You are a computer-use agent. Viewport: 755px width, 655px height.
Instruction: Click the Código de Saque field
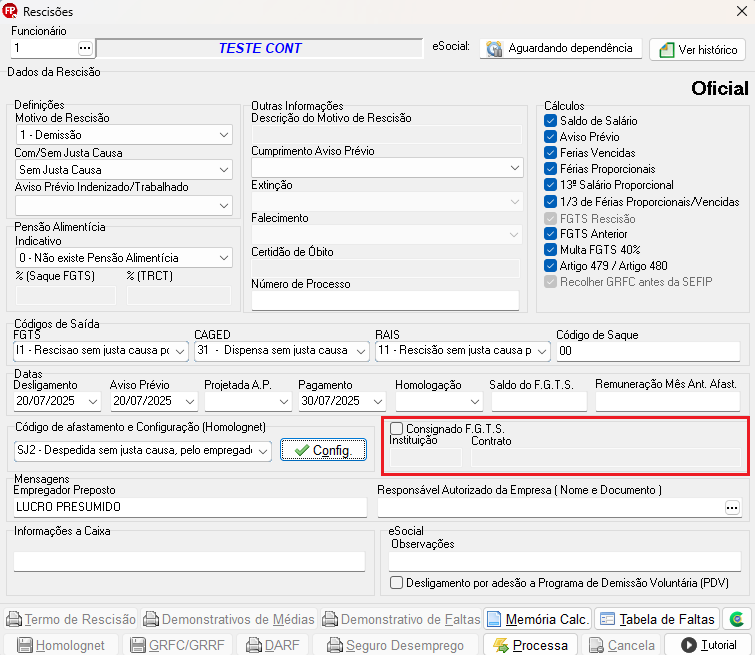(648, 351)
